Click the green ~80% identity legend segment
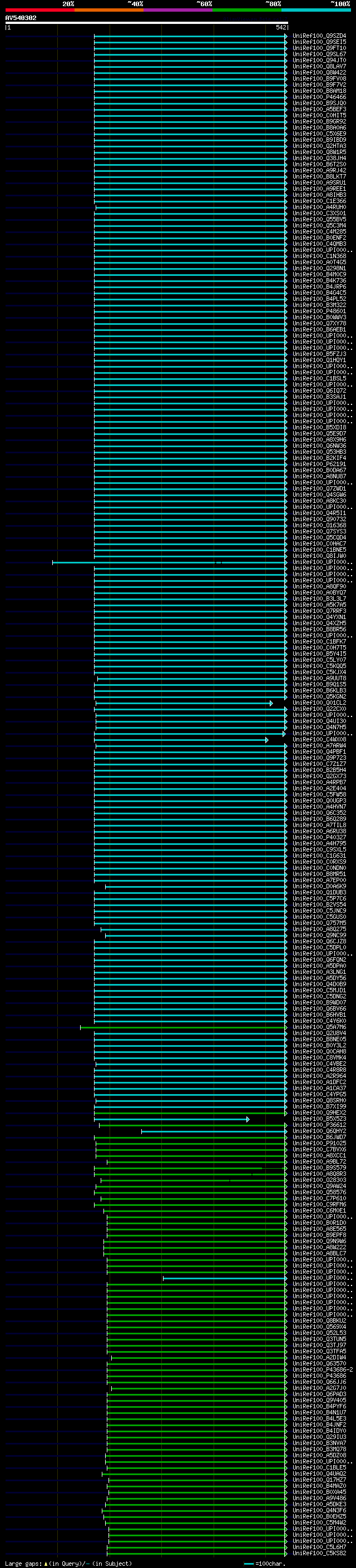356x1568 pixels. (247, 10)
